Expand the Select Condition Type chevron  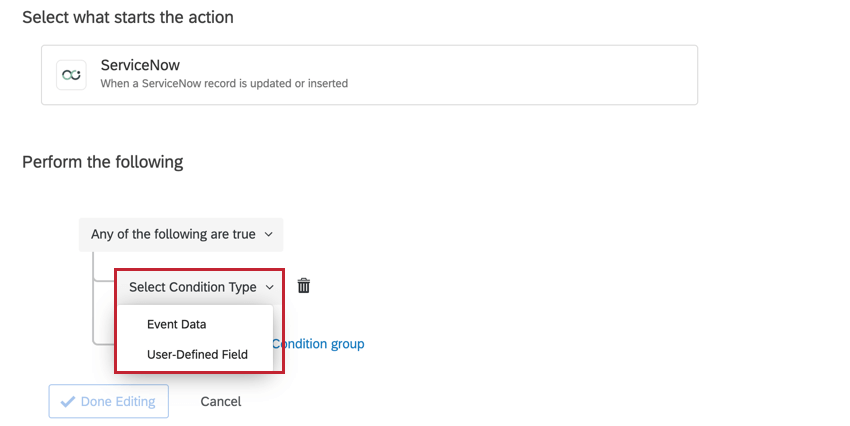[x=270, y=287]
